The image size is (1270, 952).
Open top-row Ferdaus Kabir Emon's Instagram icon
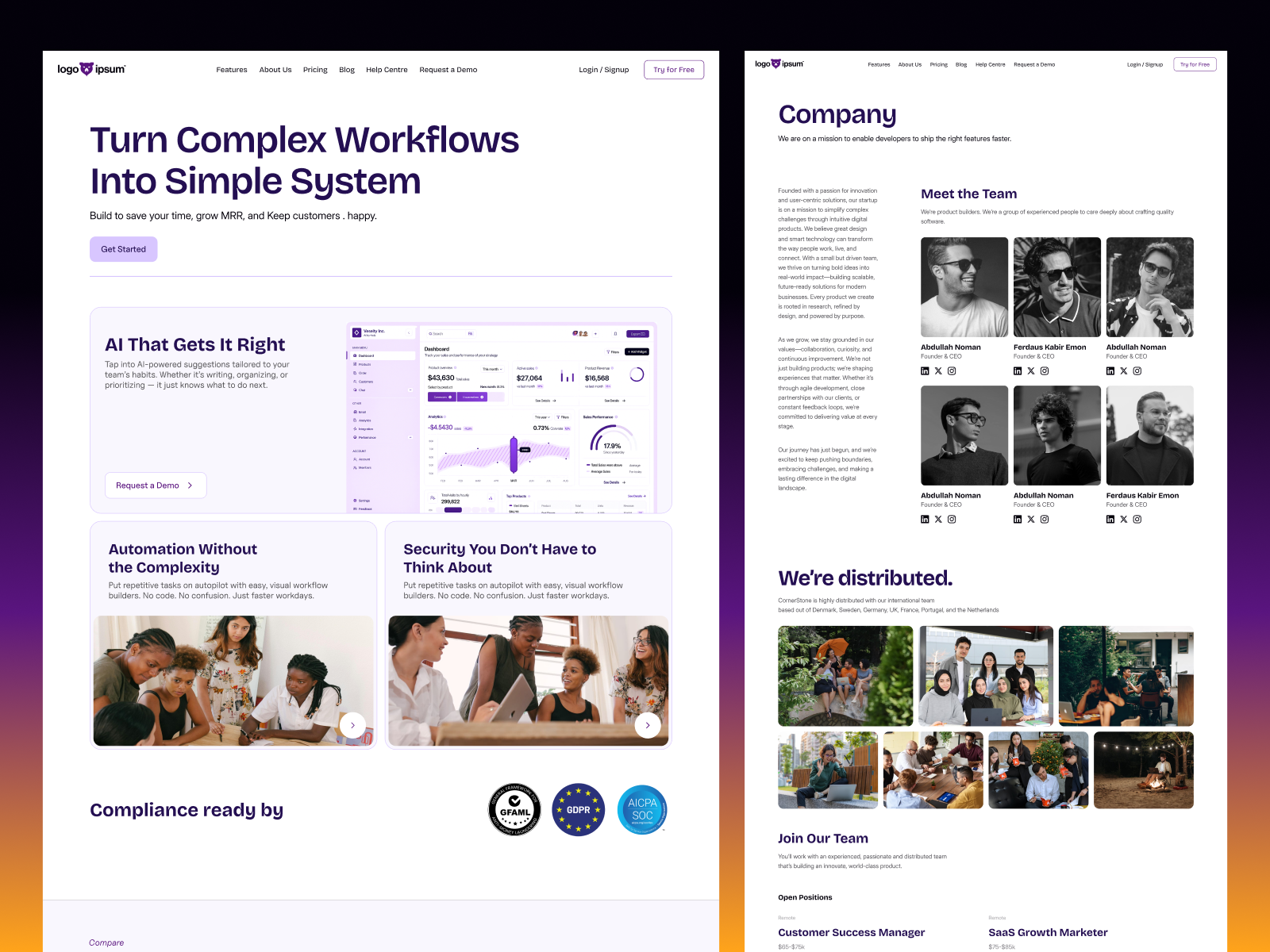(1045, 371)
